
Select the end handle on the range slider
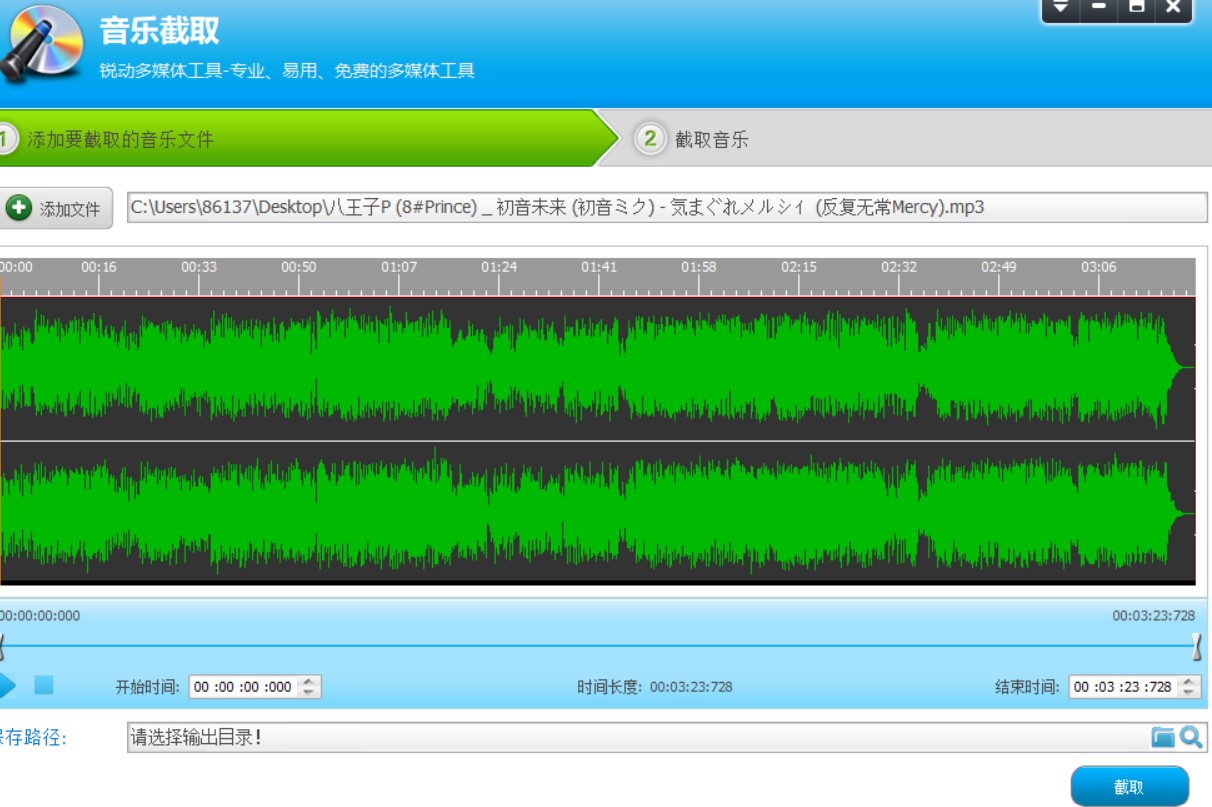[x=1196, y=647]
